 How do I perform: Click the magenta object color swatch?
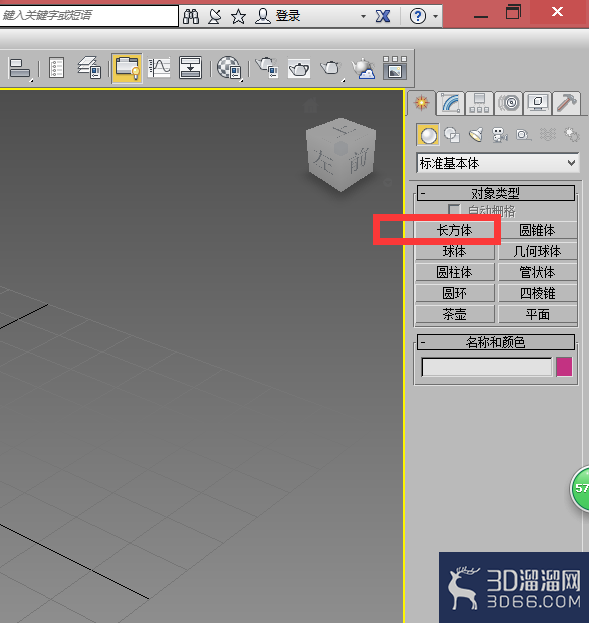pyautogui.click(x=564, y=367)
